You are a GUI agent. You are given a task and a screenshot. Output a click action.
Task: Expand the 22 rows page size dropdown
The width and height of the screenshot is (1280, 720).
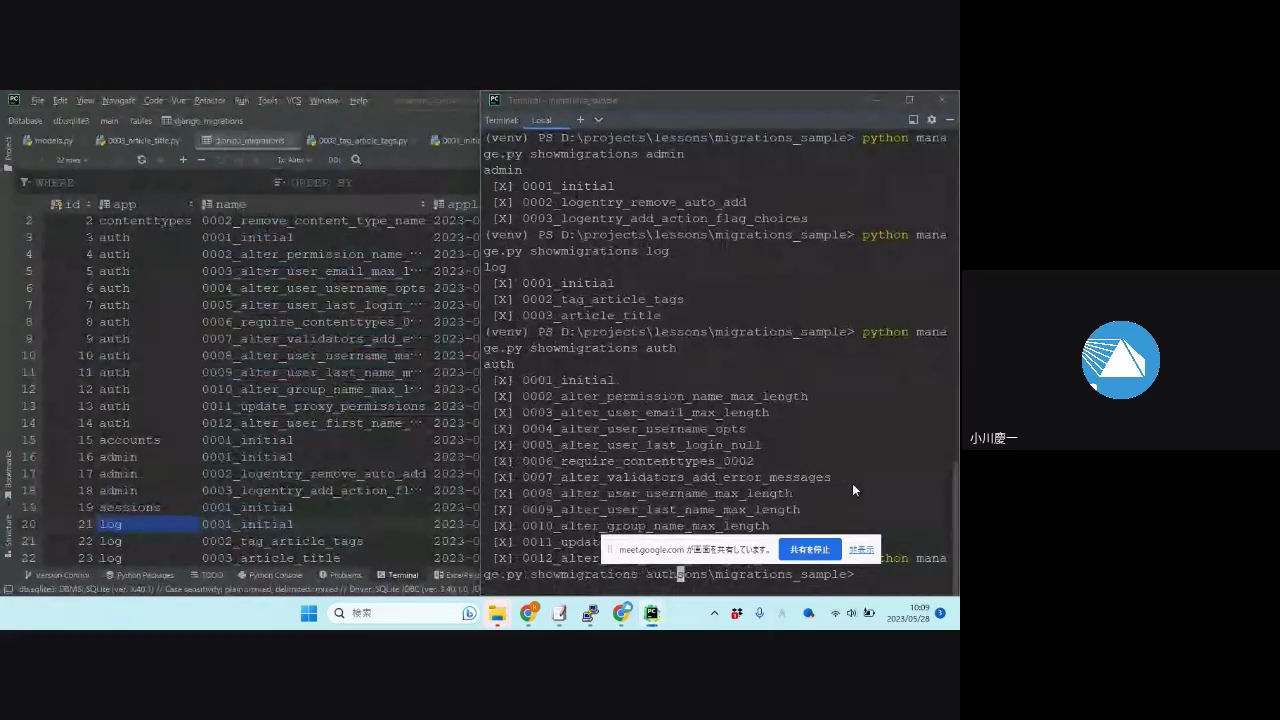tap(71, 160)
